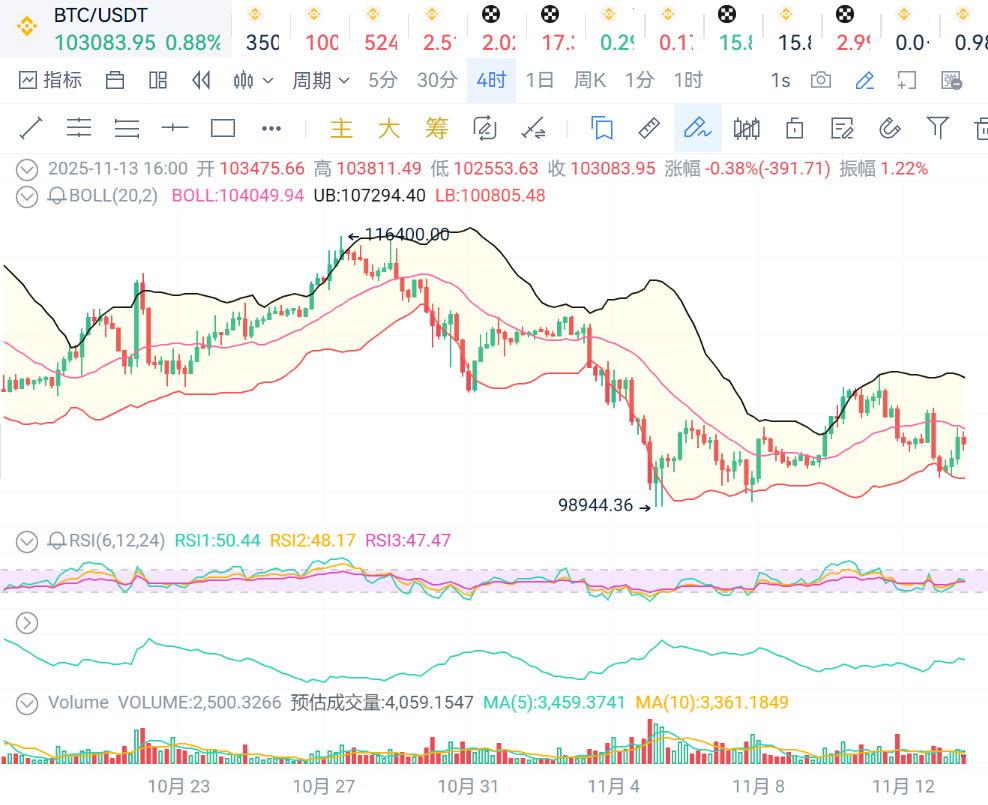This screenshot has height=805, width=988.
Task: Toggle the lock drawings icon
Action: (795, 128)
